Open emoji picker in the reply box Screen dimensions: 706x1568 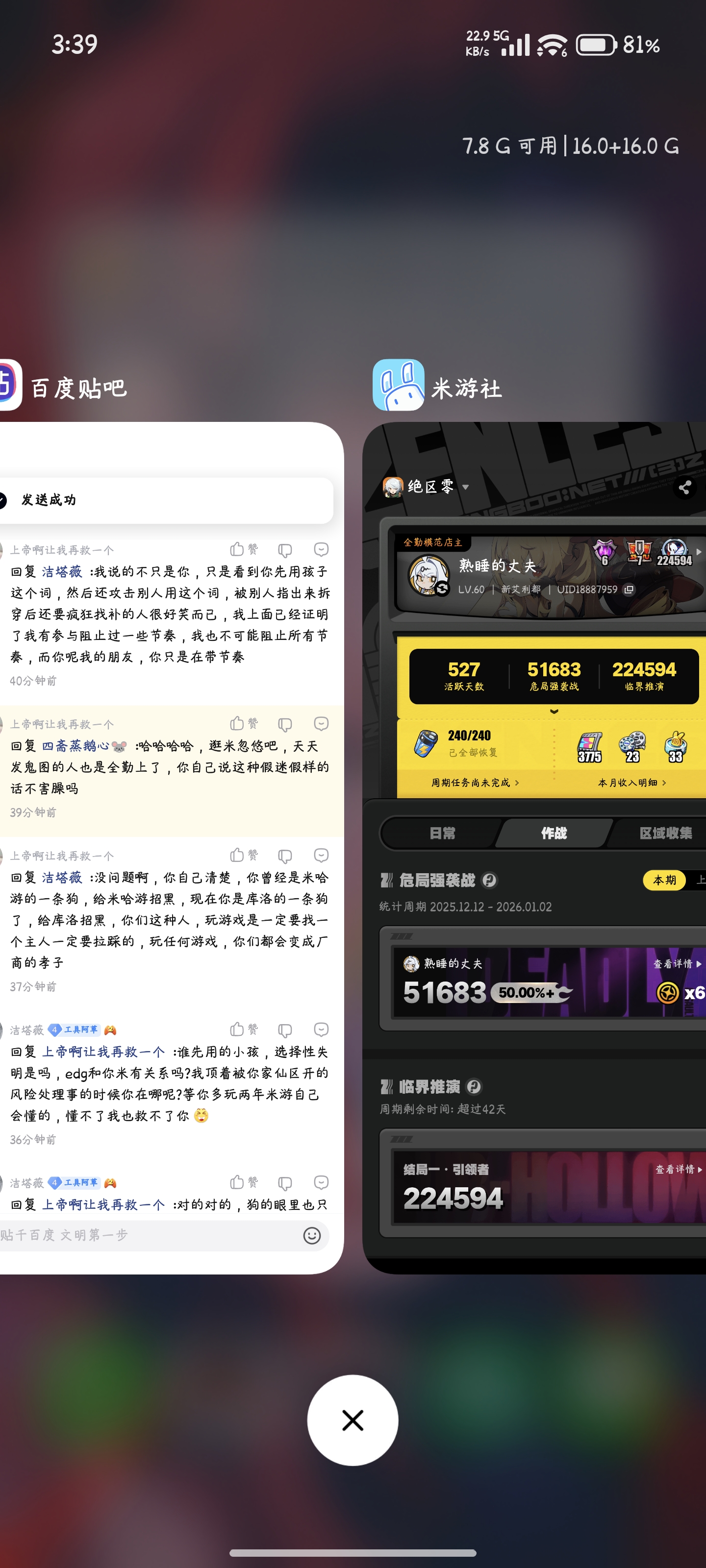click(x=312, y=1235)
